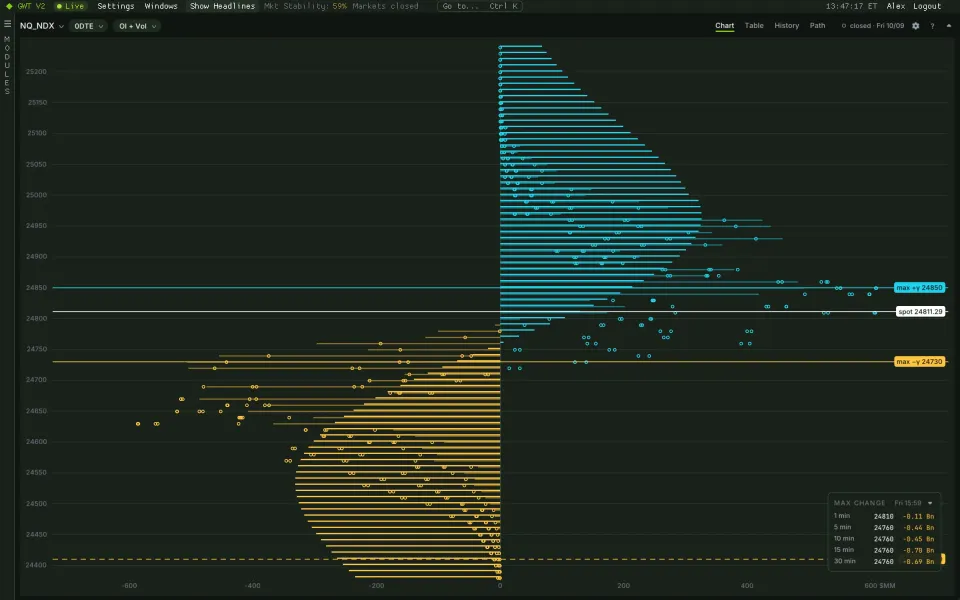960x600 pixels.
Task: Click the 5 min row in Max Change
Action: pyautogui.click(x=883, y=527)
